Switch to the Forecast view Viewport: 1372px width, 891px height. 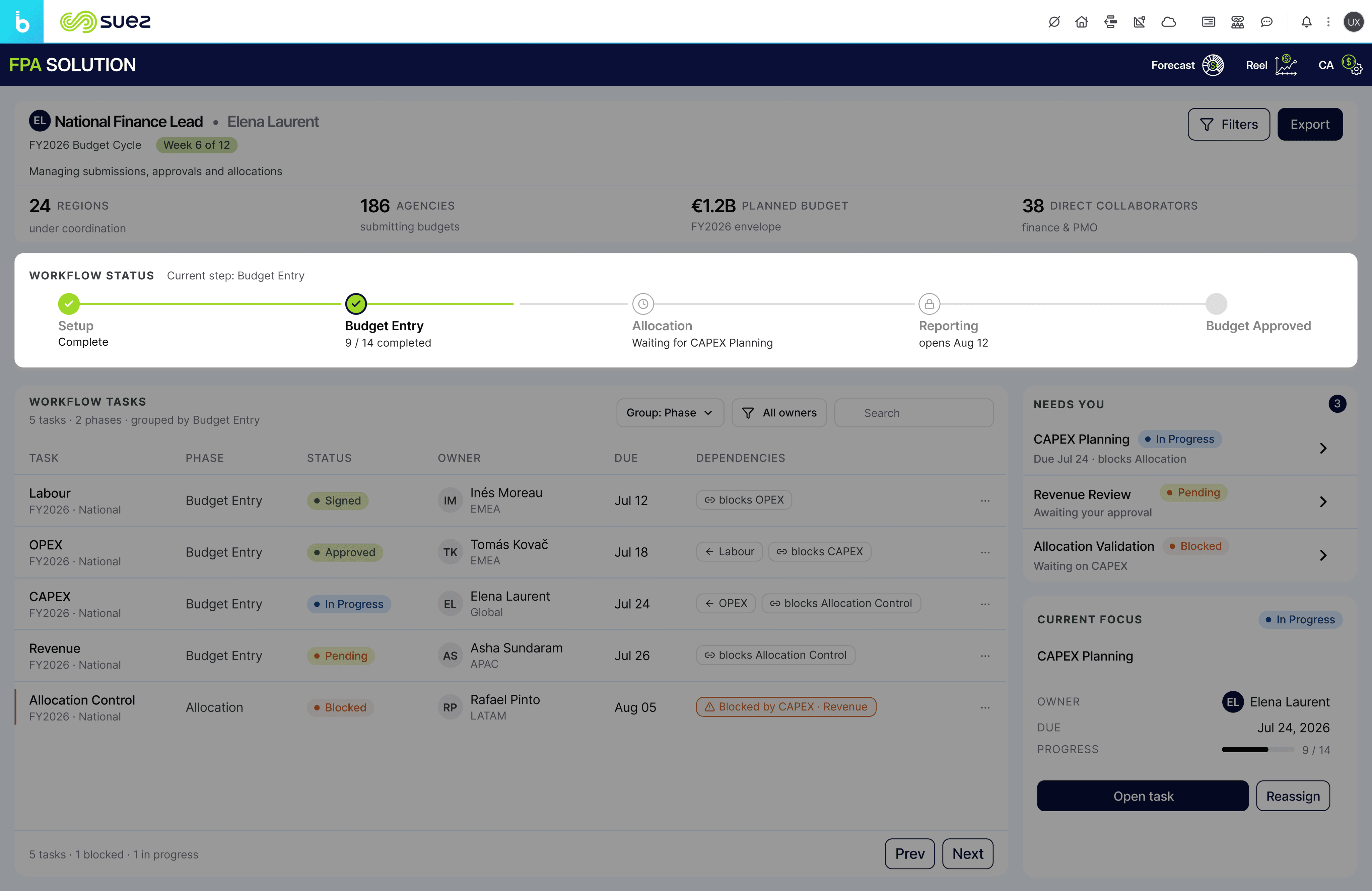[x=1187, y=65]
